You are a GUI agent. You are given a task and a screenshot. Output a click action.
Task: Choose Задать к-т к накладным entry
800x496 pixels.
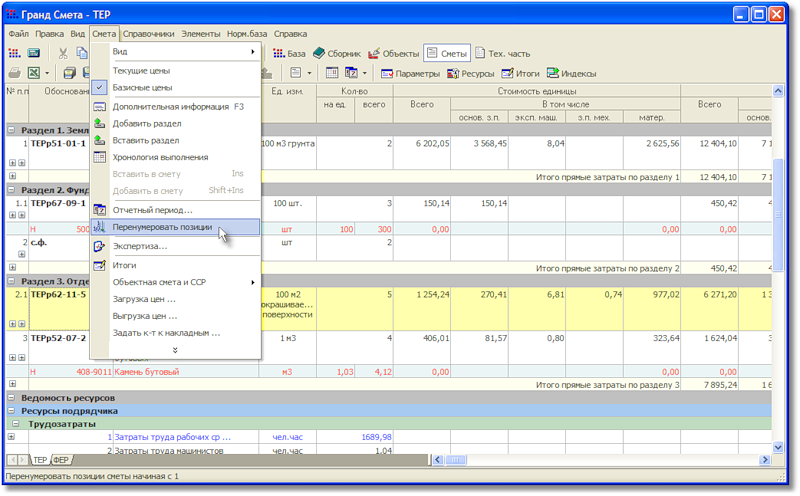[176, 333]
